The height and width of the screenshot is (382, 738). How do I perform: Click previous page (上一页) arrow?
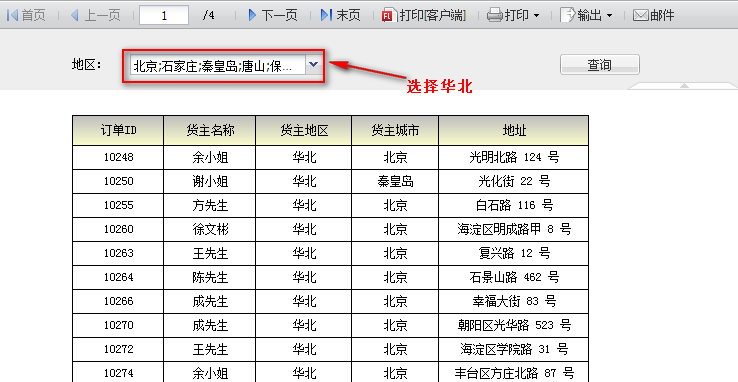[x=74, y=15]
